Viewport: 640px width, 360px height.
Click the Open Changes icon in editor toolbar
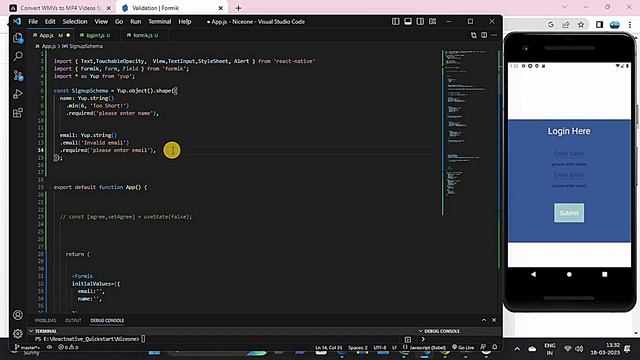[x=473, y=36]
